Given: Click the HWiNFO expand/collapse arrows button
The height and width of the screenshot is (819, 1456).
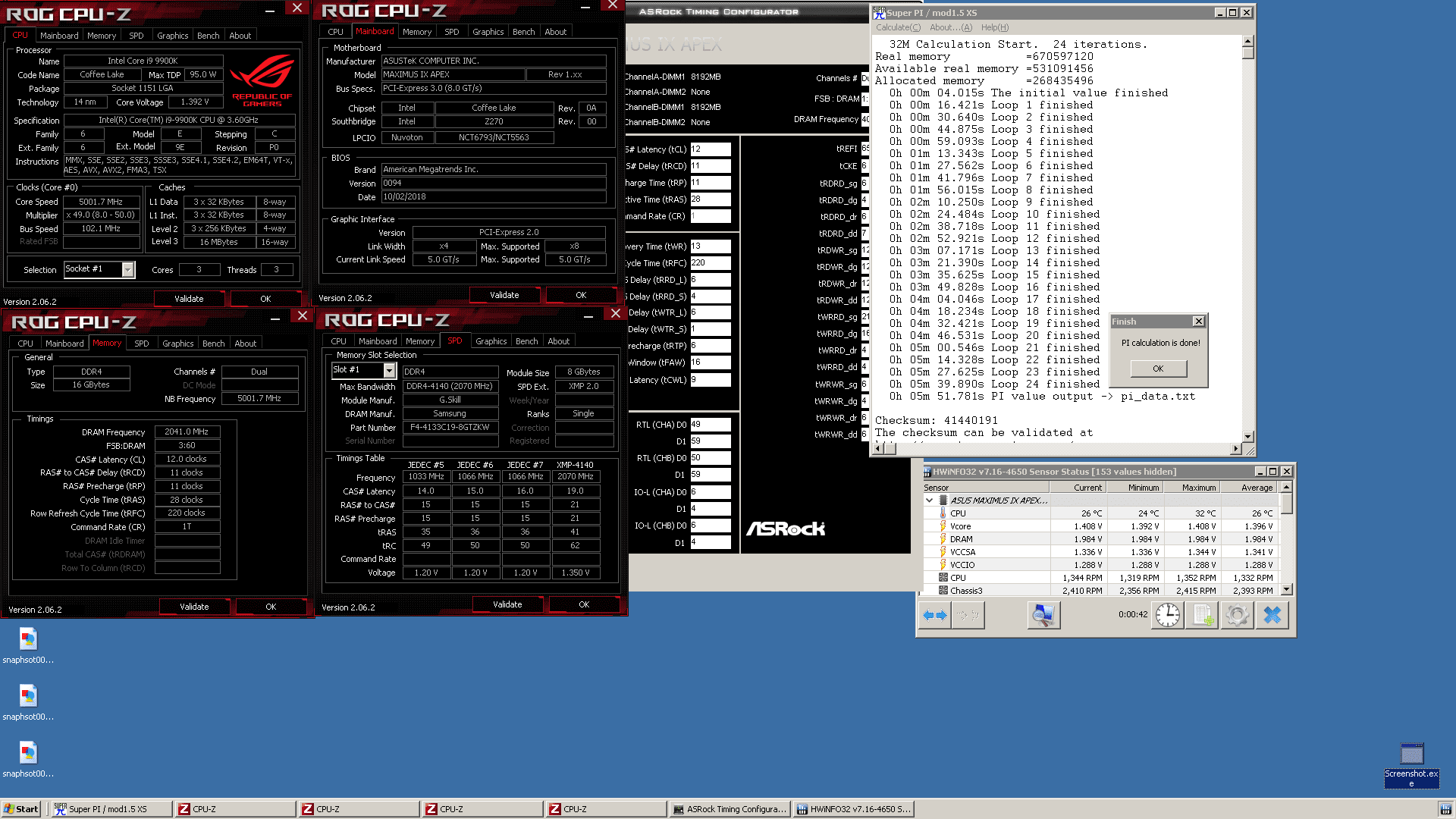Looking at the screenshot, I should 934,615.
